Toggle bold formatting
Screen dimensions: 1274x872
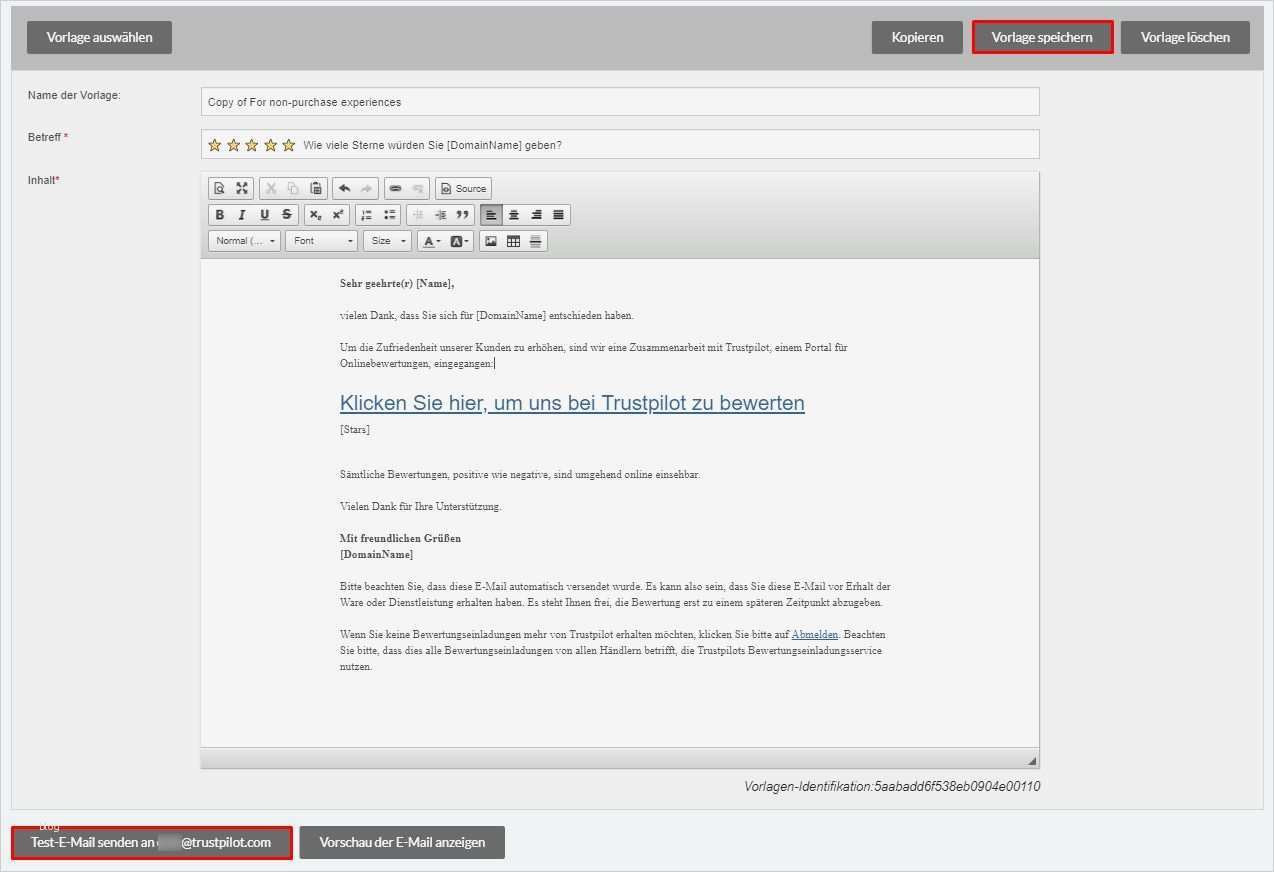click(x=220, y=214)
